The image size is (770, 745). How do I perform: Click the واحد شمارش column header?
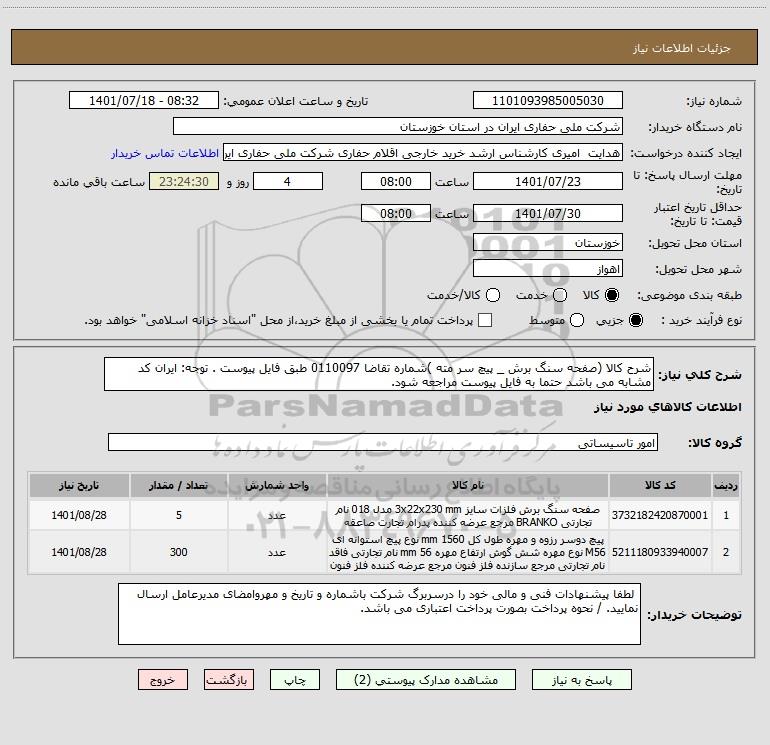point(277,485)
